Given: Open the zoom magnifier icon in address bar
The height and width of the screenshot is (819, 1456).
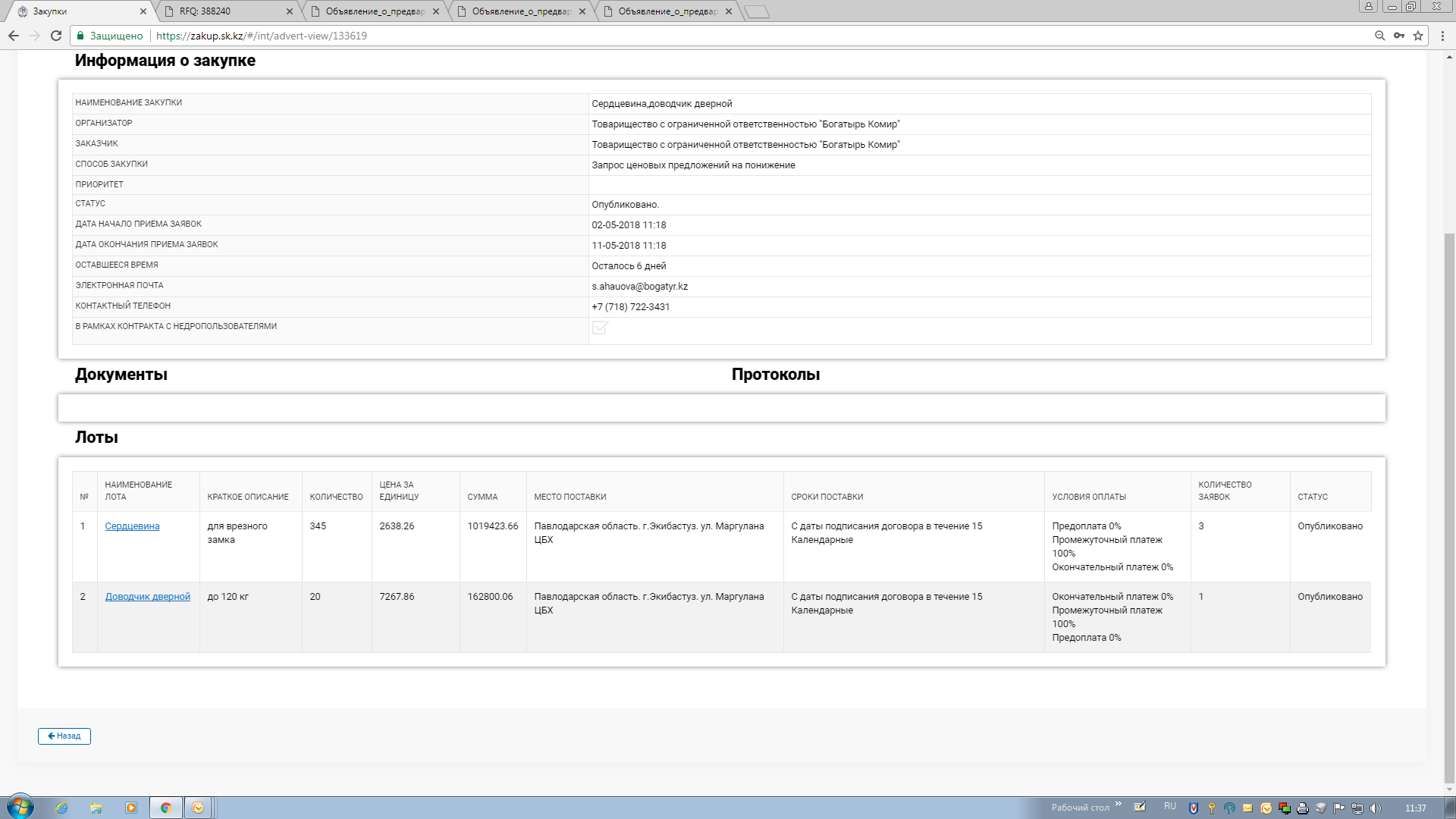Looking at the screenshot, I should (1380, 36).
